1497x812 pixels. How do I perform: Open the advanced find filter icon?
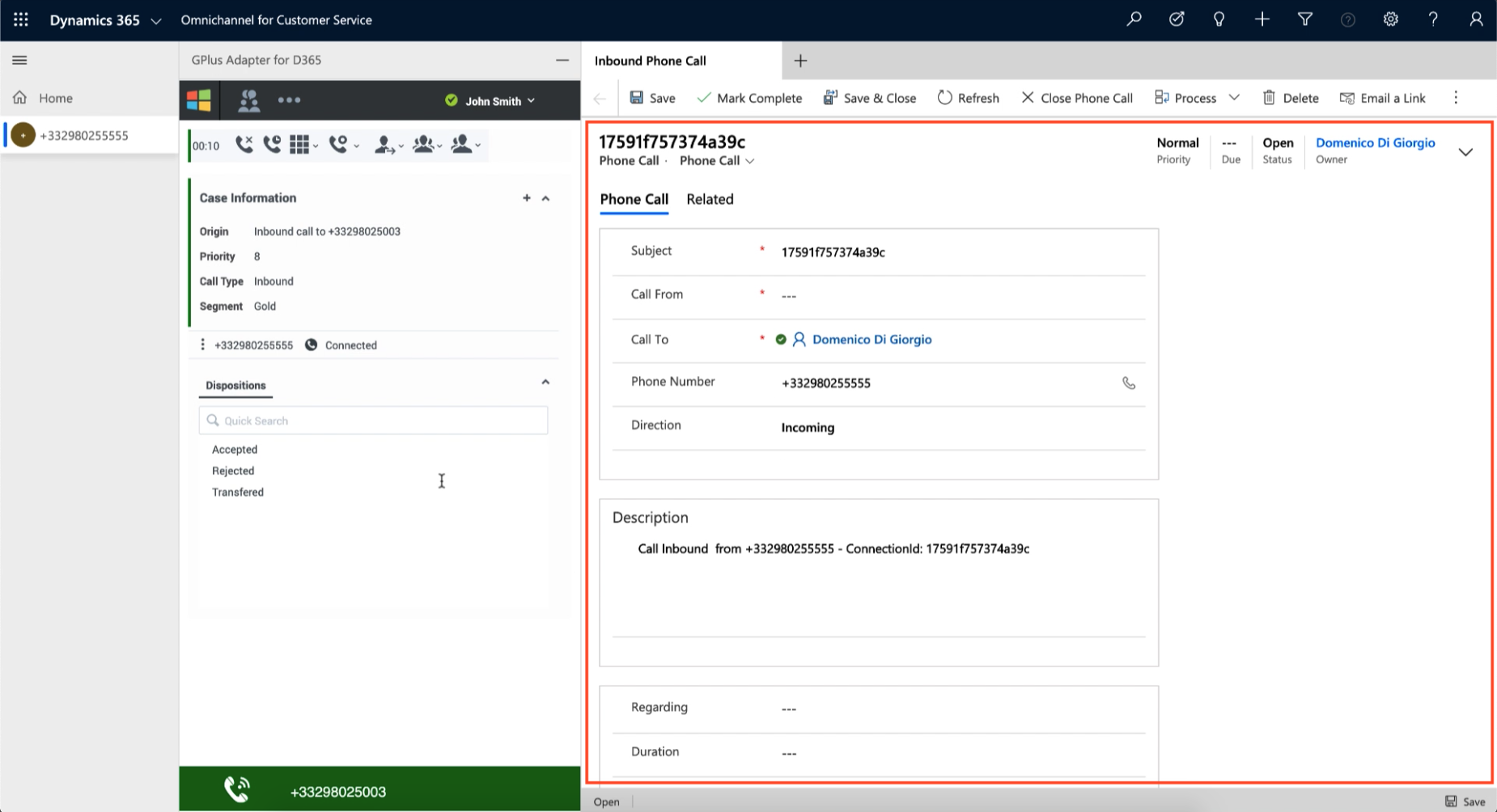pyautogui.click(x=1304, y=19)
